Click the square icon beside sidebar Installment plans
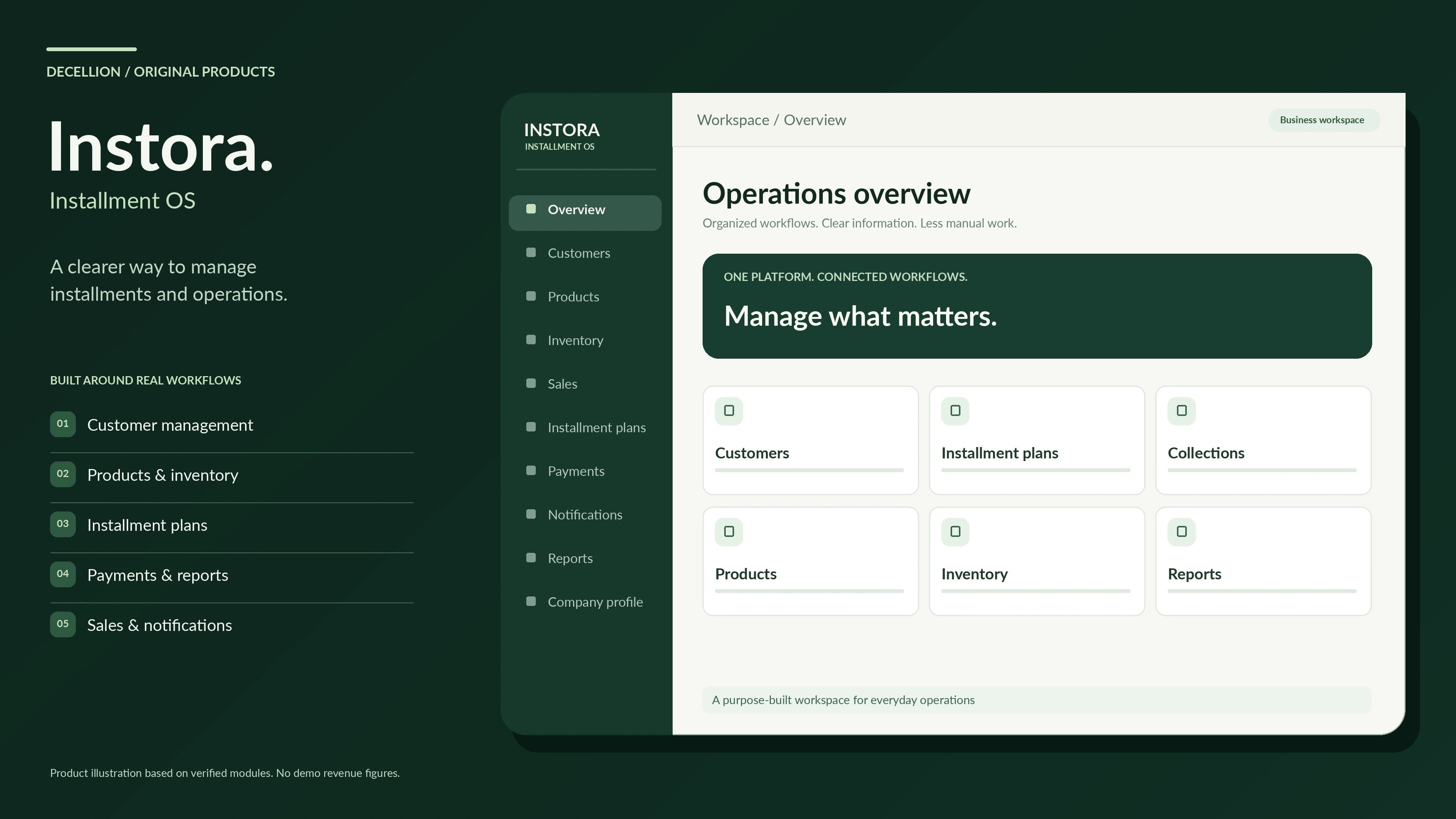The width and height of the screenshot is (1456, 819). [x=531, y=427]
